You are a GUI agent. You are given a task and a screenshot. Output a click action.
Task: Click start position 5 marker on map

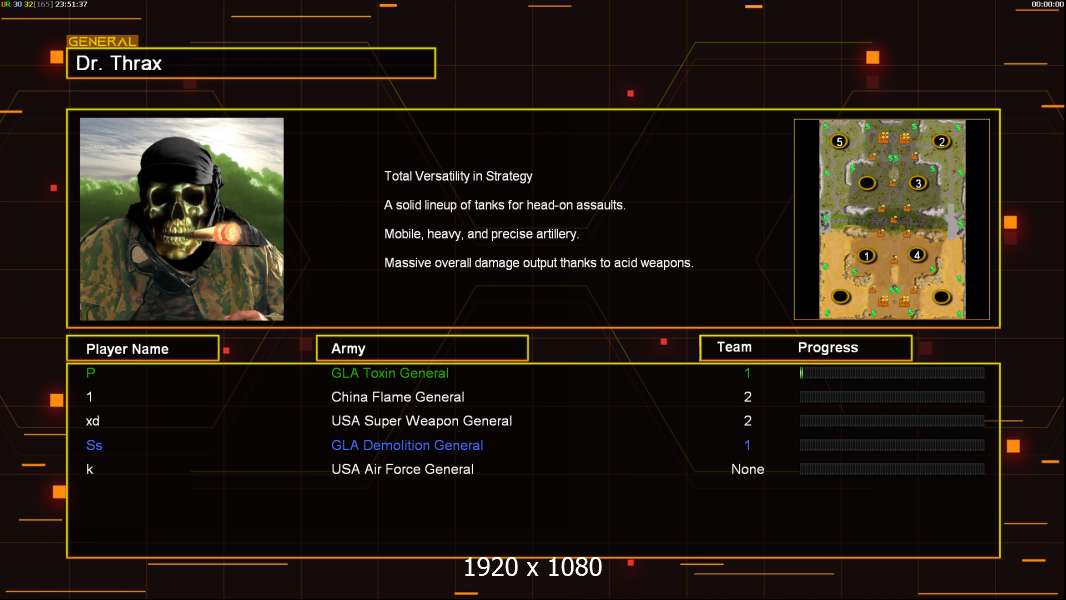(840, 141)
